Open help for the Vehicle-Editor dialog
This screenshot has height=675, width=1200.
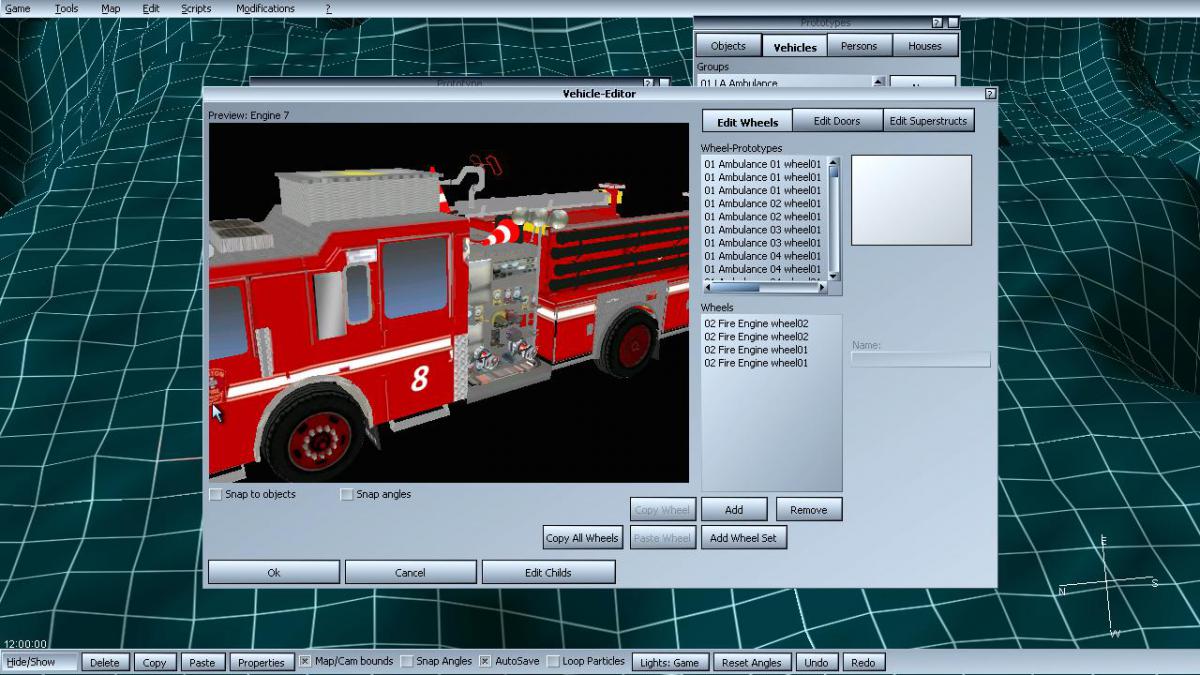[x=990, y=94]
